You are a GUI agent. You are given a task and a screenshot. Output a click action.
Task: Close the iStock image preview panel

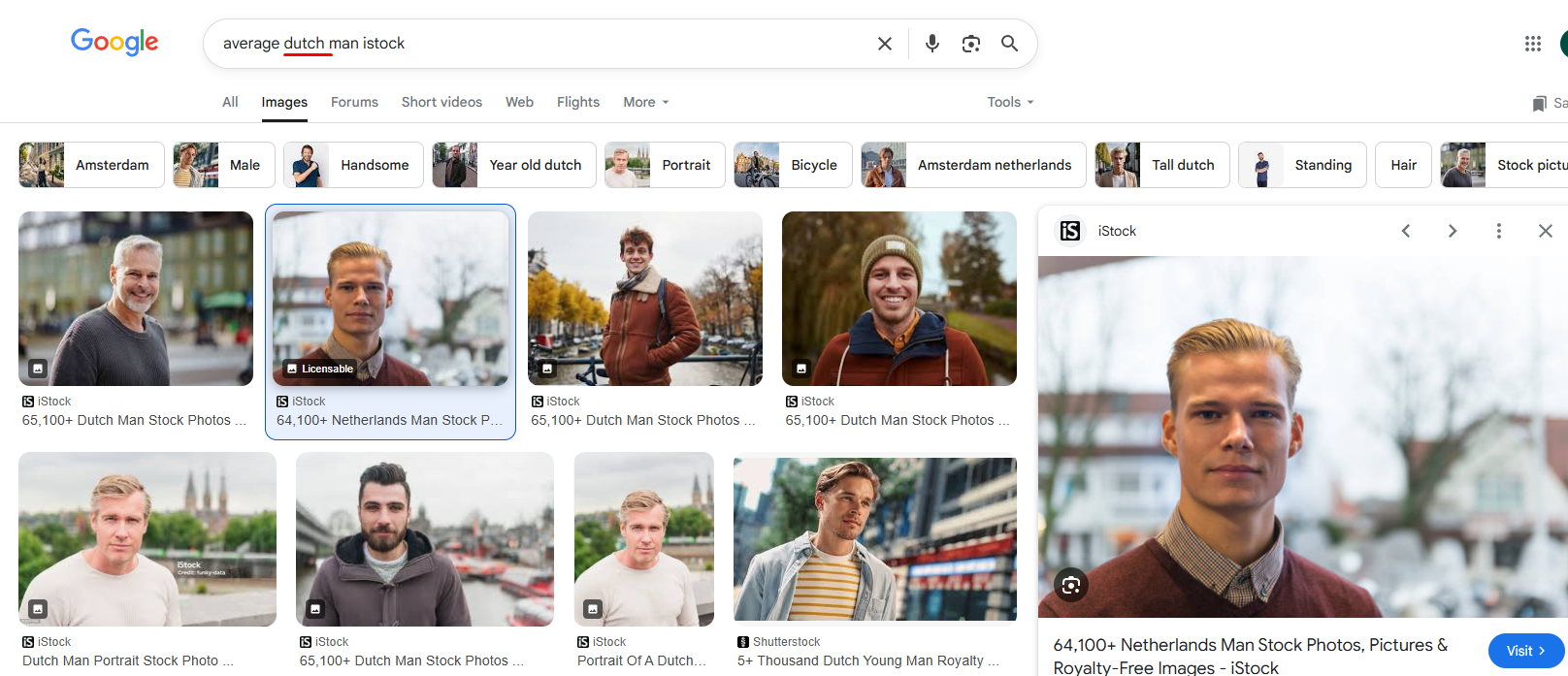coord(1545,231)
